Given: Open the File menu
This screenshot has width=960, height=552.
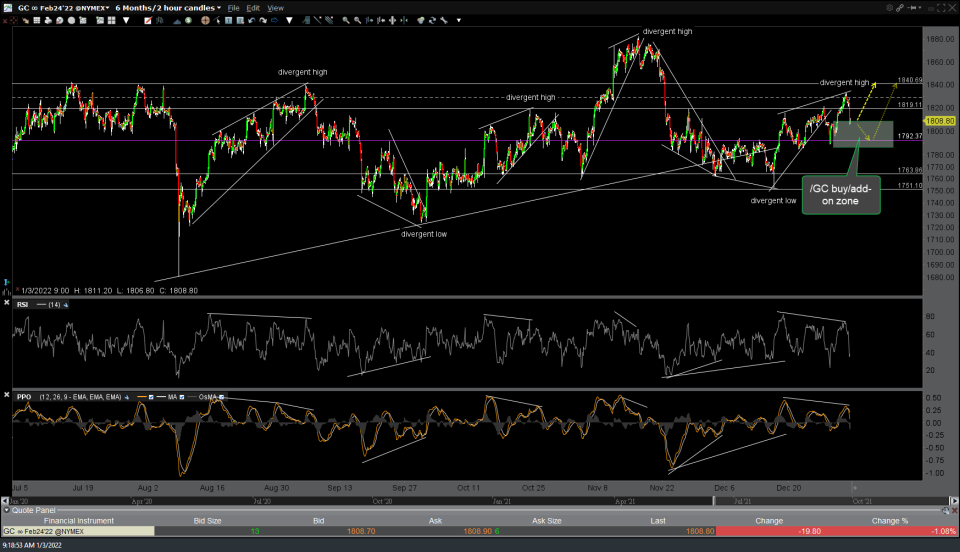Looking at the screenshot, I should [x=234, y=8].
